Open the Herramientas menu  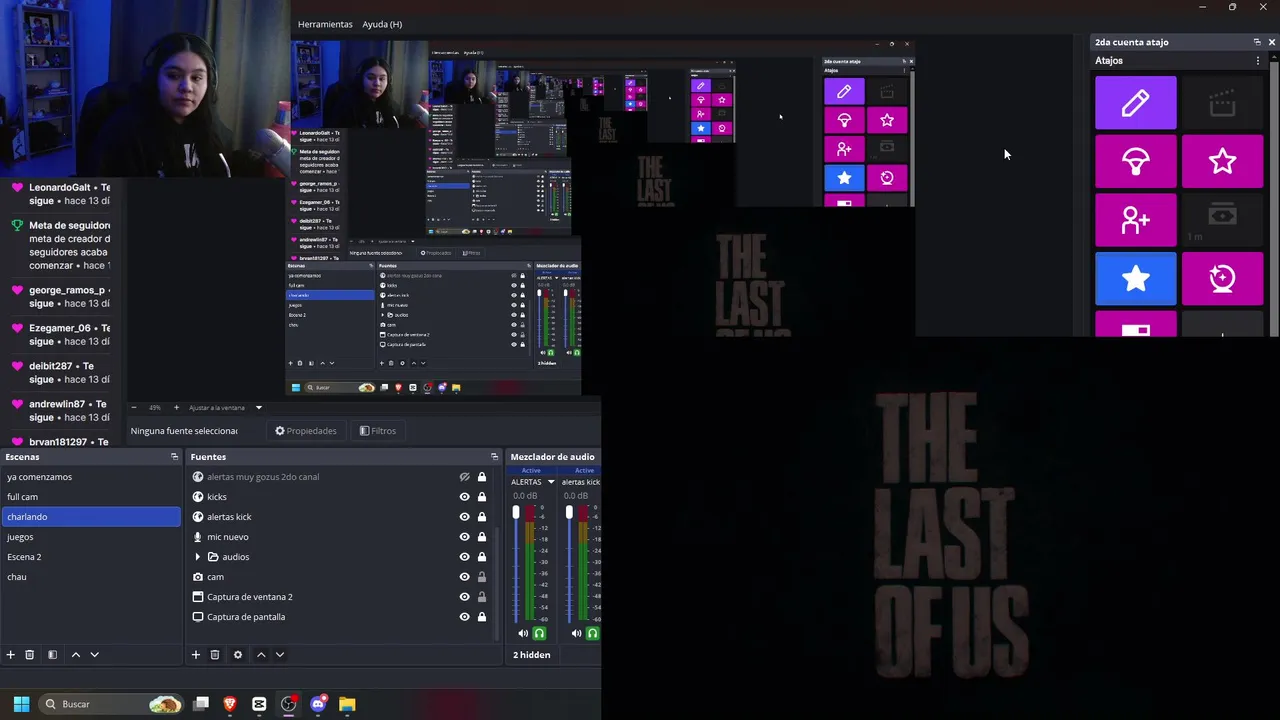tap(325, 24)
